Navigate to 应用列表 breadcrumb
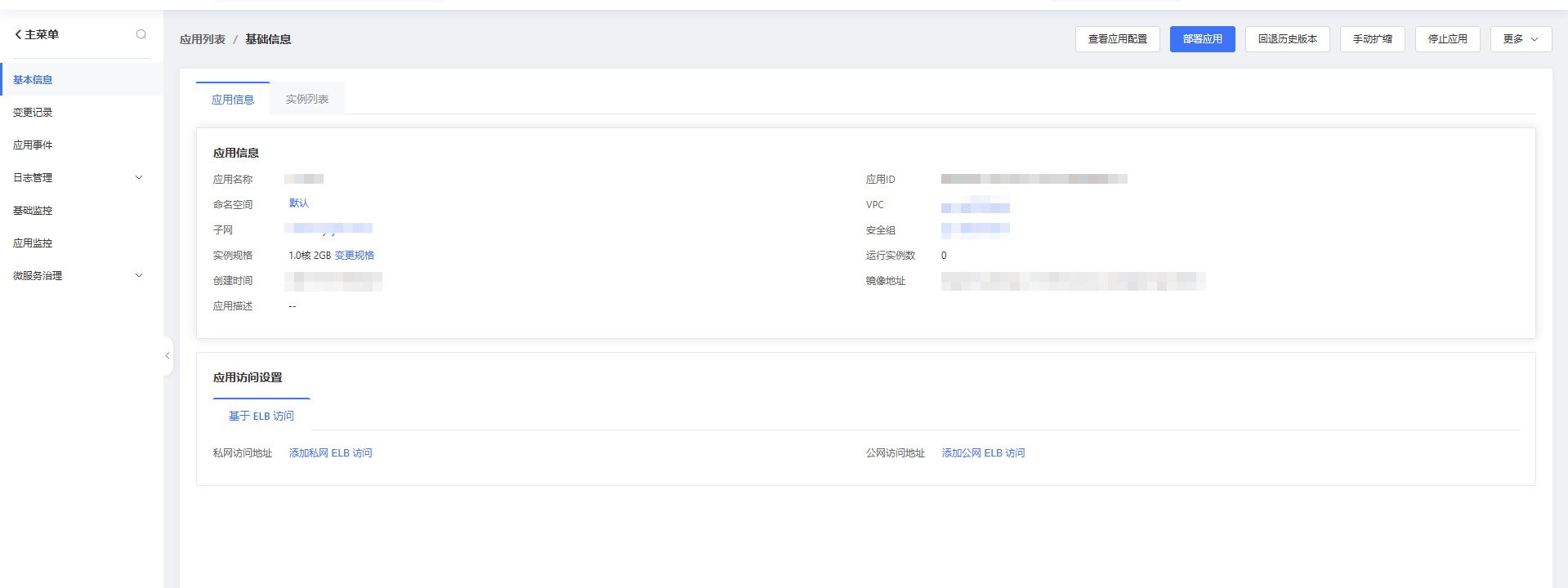The height and width of the screenshot is (588, 1568). [x=202, y=39]
